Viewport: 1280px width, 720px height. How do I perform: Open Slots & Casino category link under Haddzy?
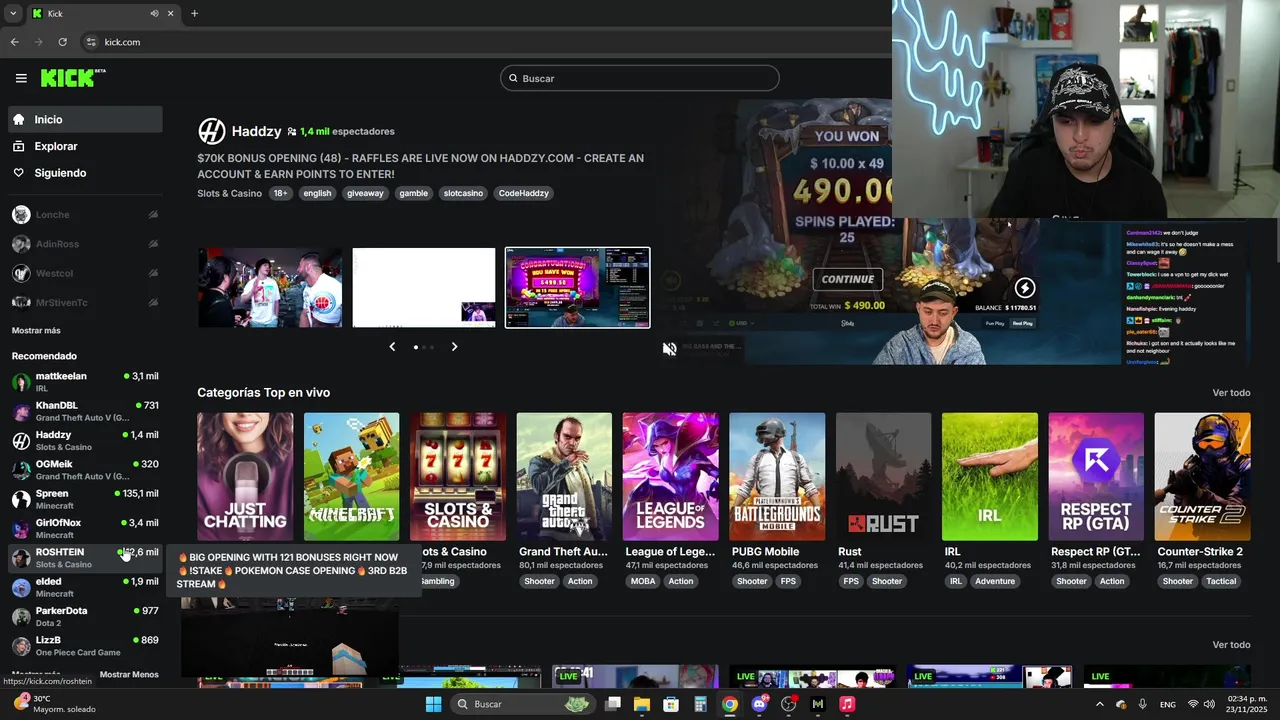click(x=229, y=193)
